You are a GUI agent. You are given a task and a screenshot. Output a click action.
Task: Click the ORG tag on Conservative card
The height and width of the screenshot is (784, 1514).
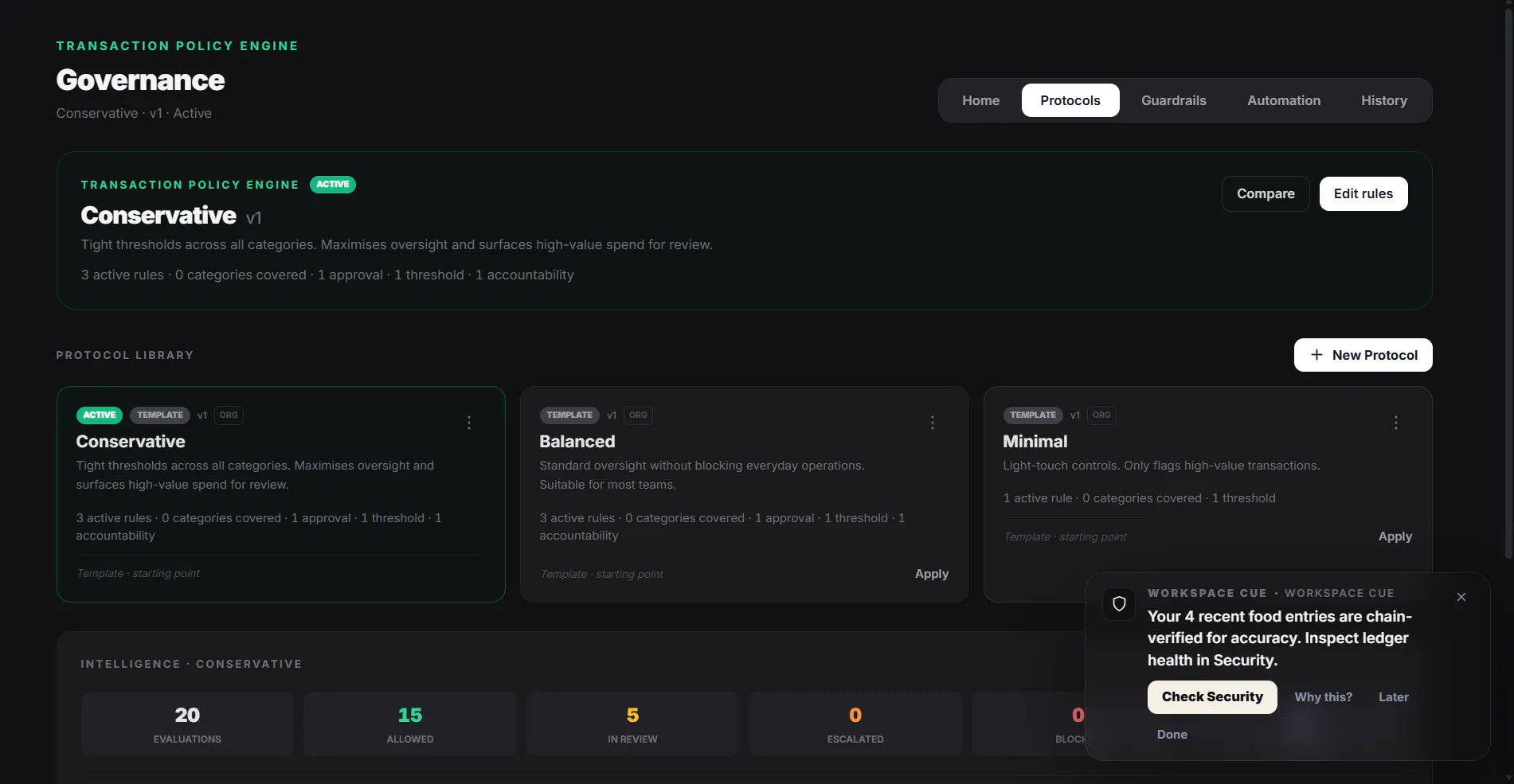[x=229, y=415]
